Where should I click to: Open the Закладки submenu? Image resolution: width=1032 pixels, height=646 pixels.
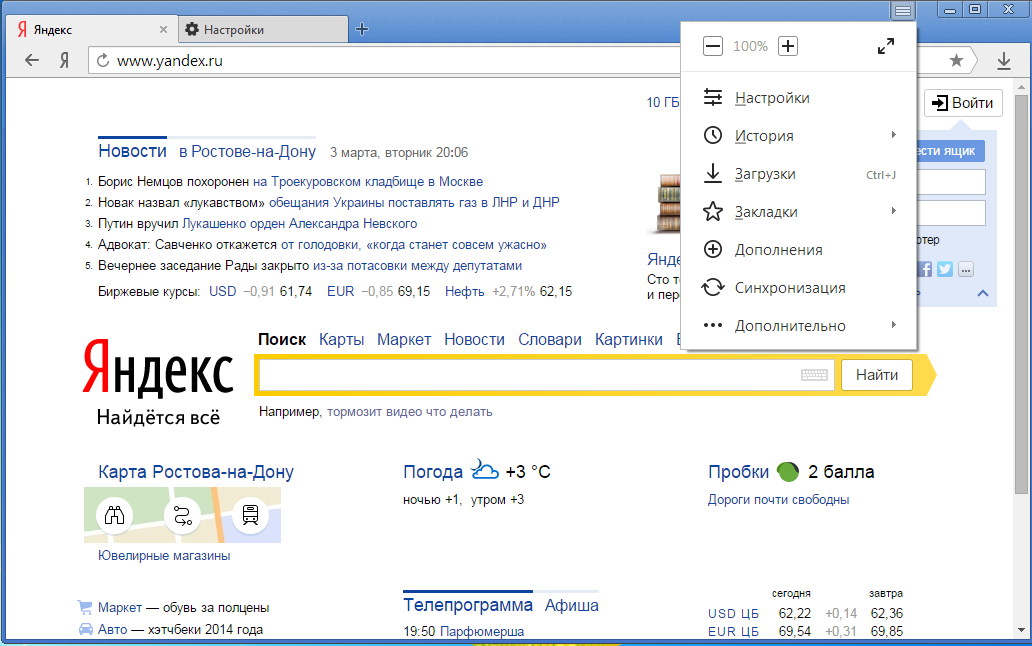[799, 212]
